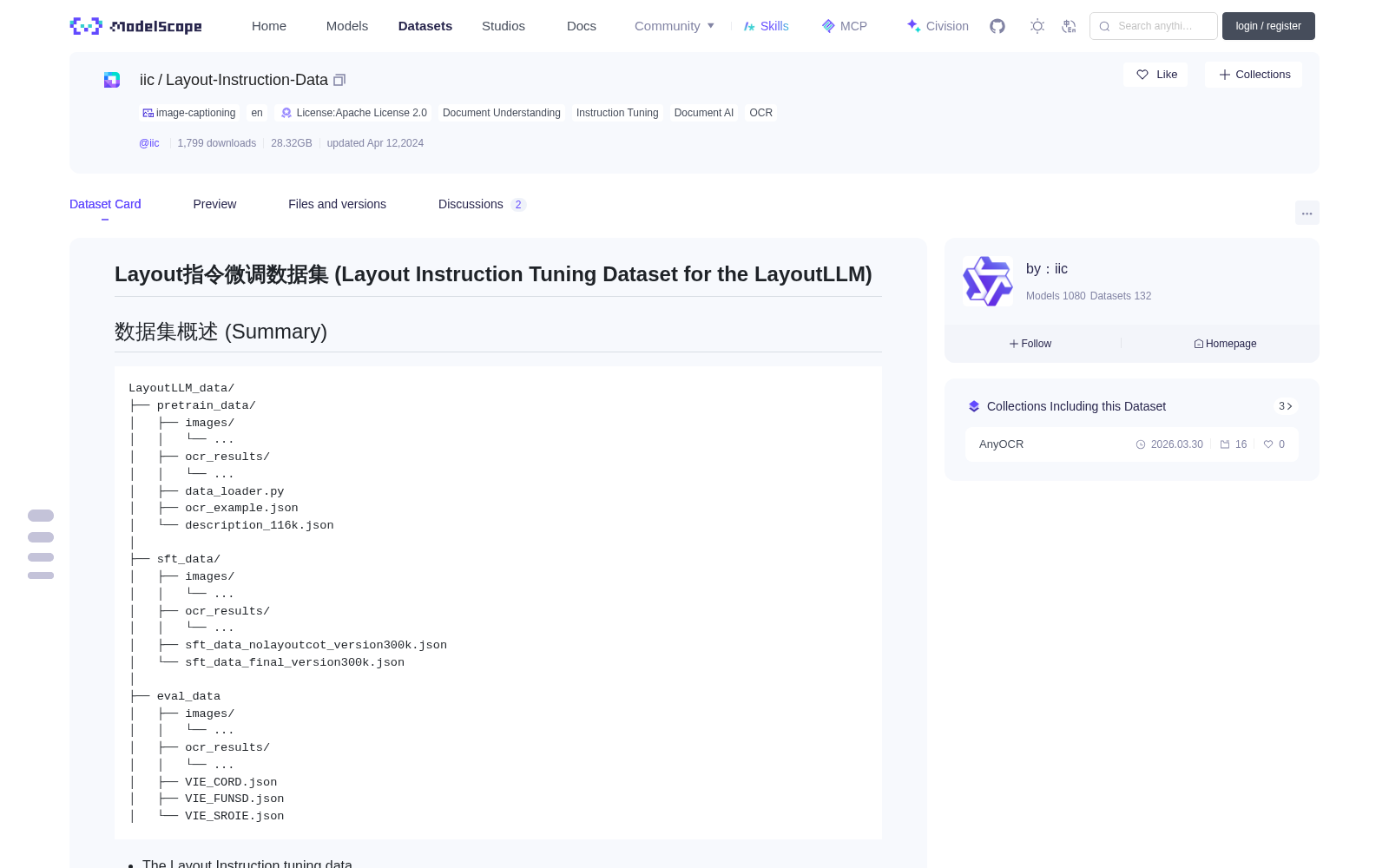Click inside the Search anything field
Screen dimensions: 1389x868
coord(1154,26)
